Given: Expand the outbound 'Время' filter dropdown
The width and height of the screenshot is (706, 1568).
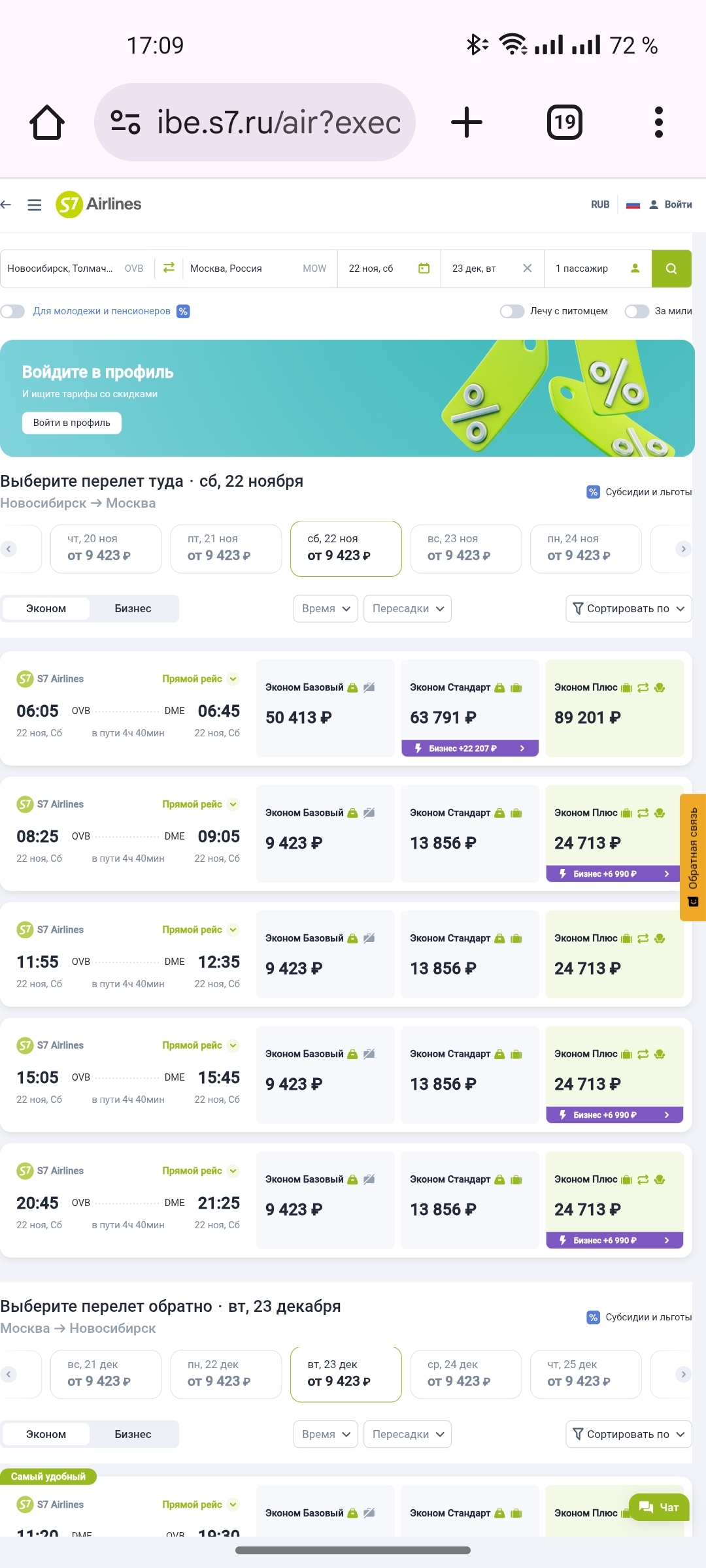Looking at the screenshot, I should coord(326,609).
